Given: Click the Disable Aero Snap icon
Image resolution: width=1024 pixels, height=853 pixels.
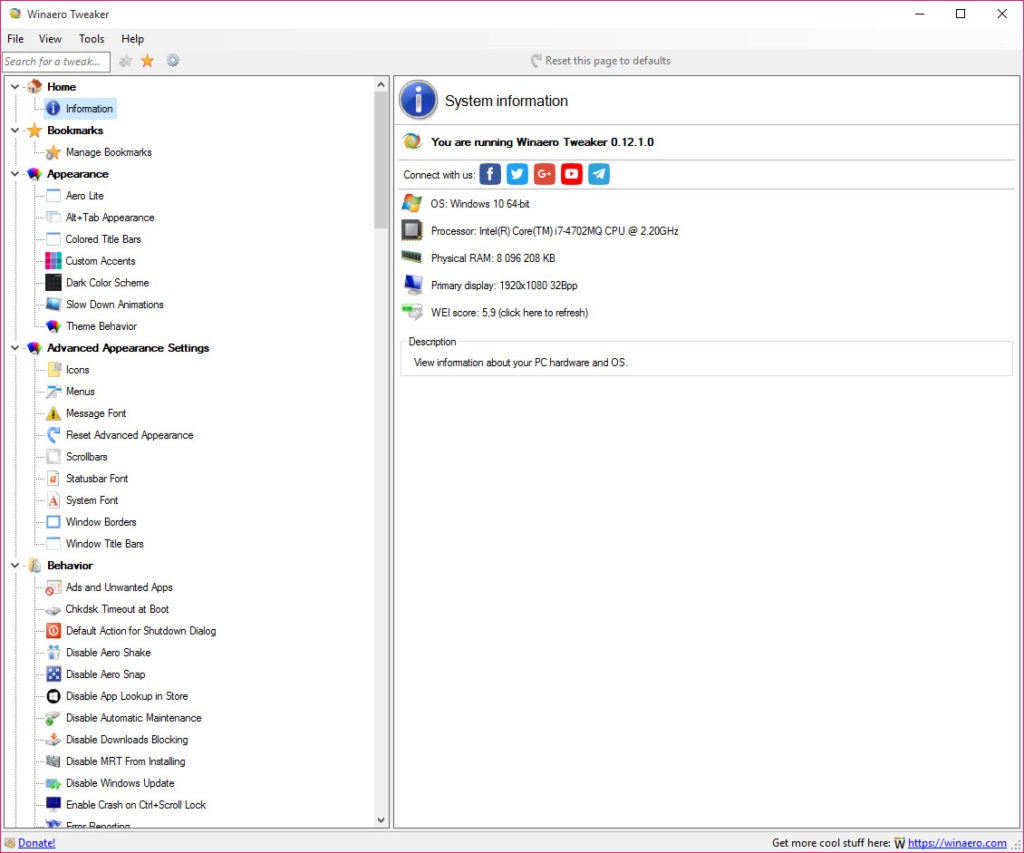Looking at the screenshot, I should coord(53,674).
